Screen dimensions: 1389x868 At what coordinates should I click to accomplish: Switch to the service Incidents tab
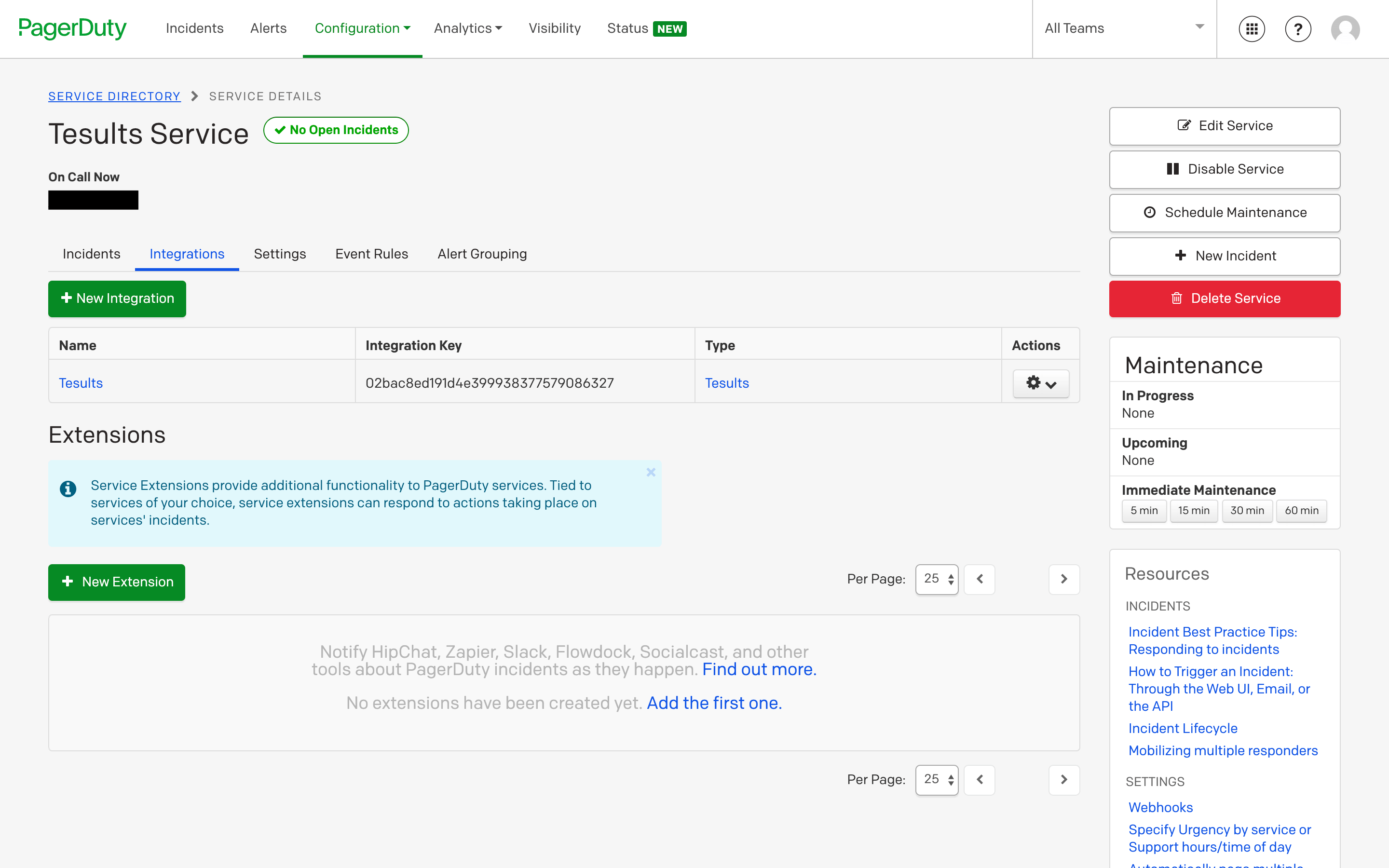coord(91,254)
